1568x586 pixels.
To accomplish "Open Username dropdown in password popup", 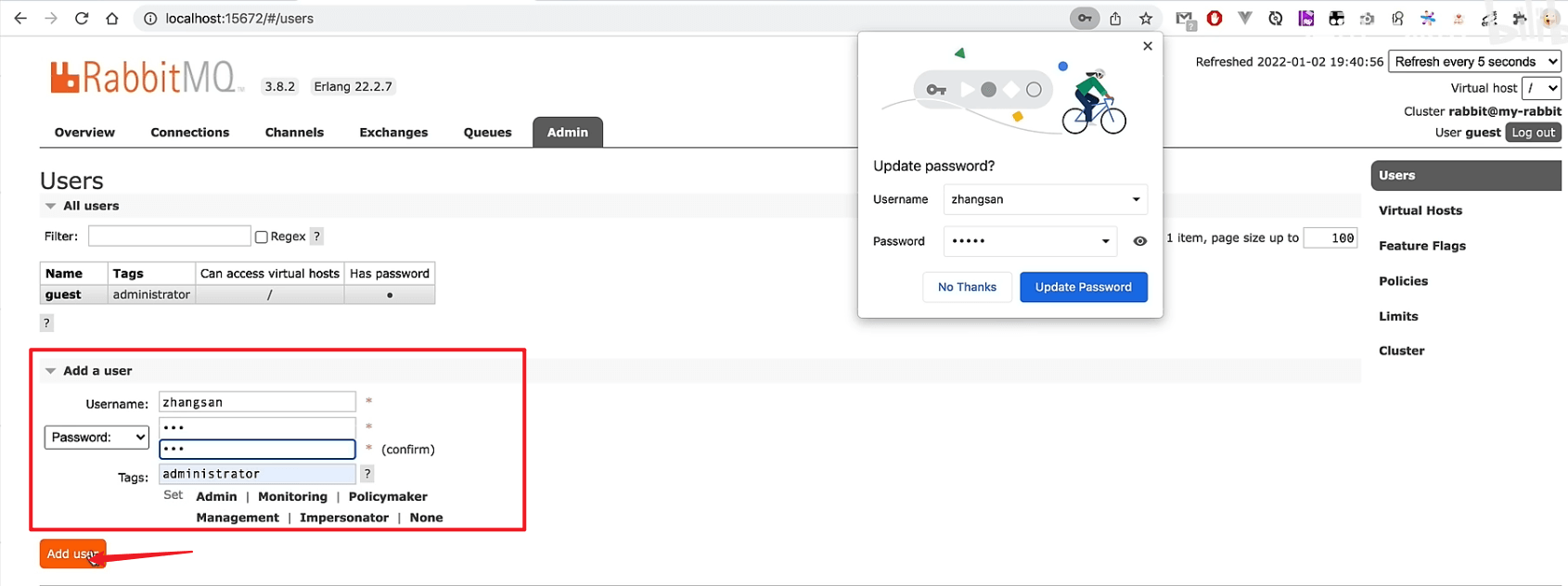I will pyautogui.click(x=1046, y=199).
